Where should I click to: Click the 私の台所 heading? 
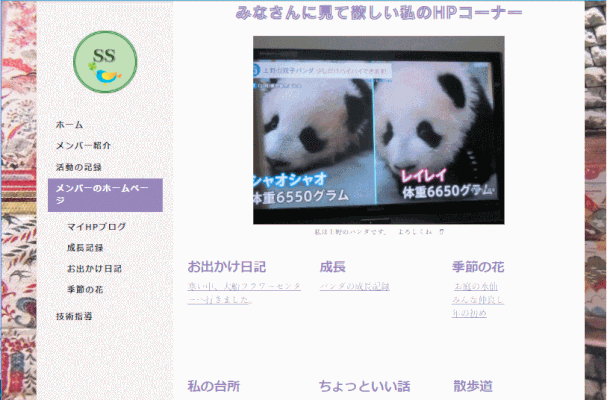(x=214, y=386)
